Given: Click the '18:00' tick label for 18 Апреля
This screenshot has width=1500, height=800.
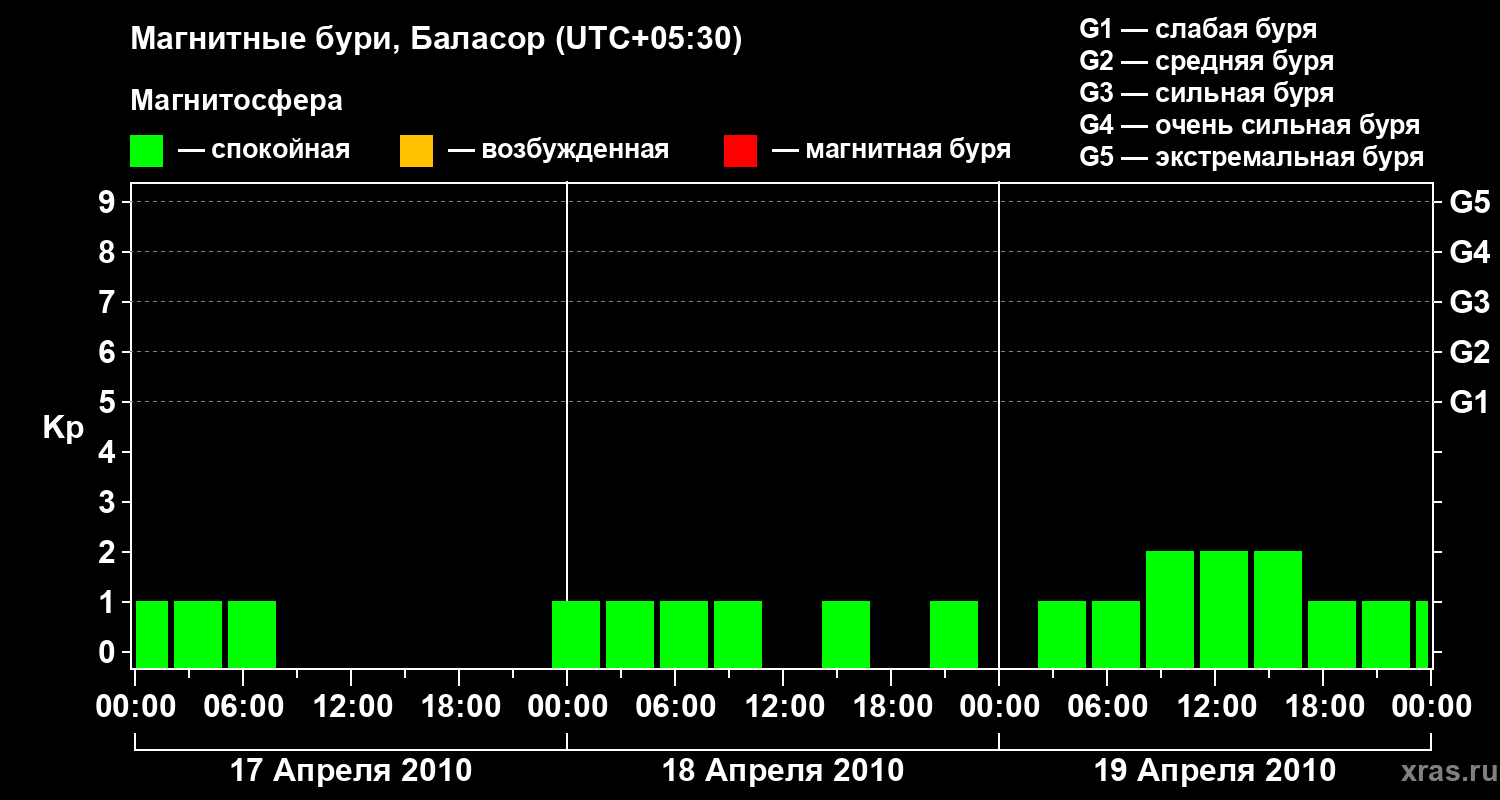Looking at the screenshot, I should pos(891,706).
